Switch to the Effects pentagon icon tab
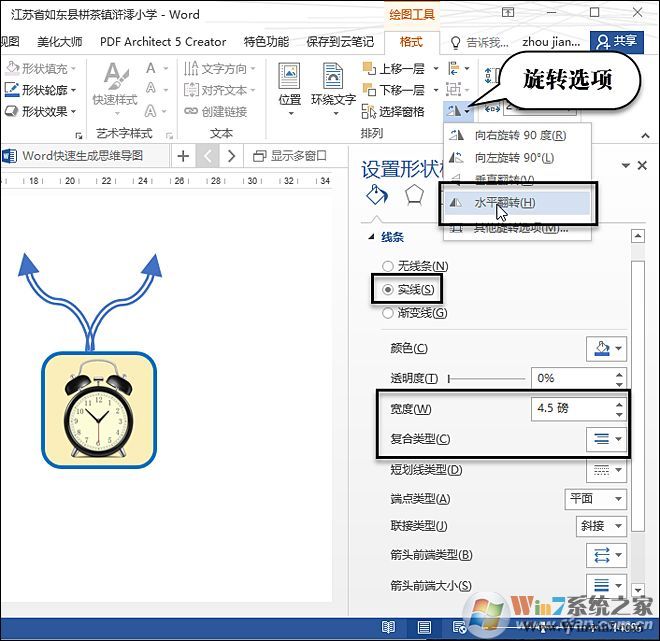The height and width of the screenshot is (641, 660). (412, 195)
